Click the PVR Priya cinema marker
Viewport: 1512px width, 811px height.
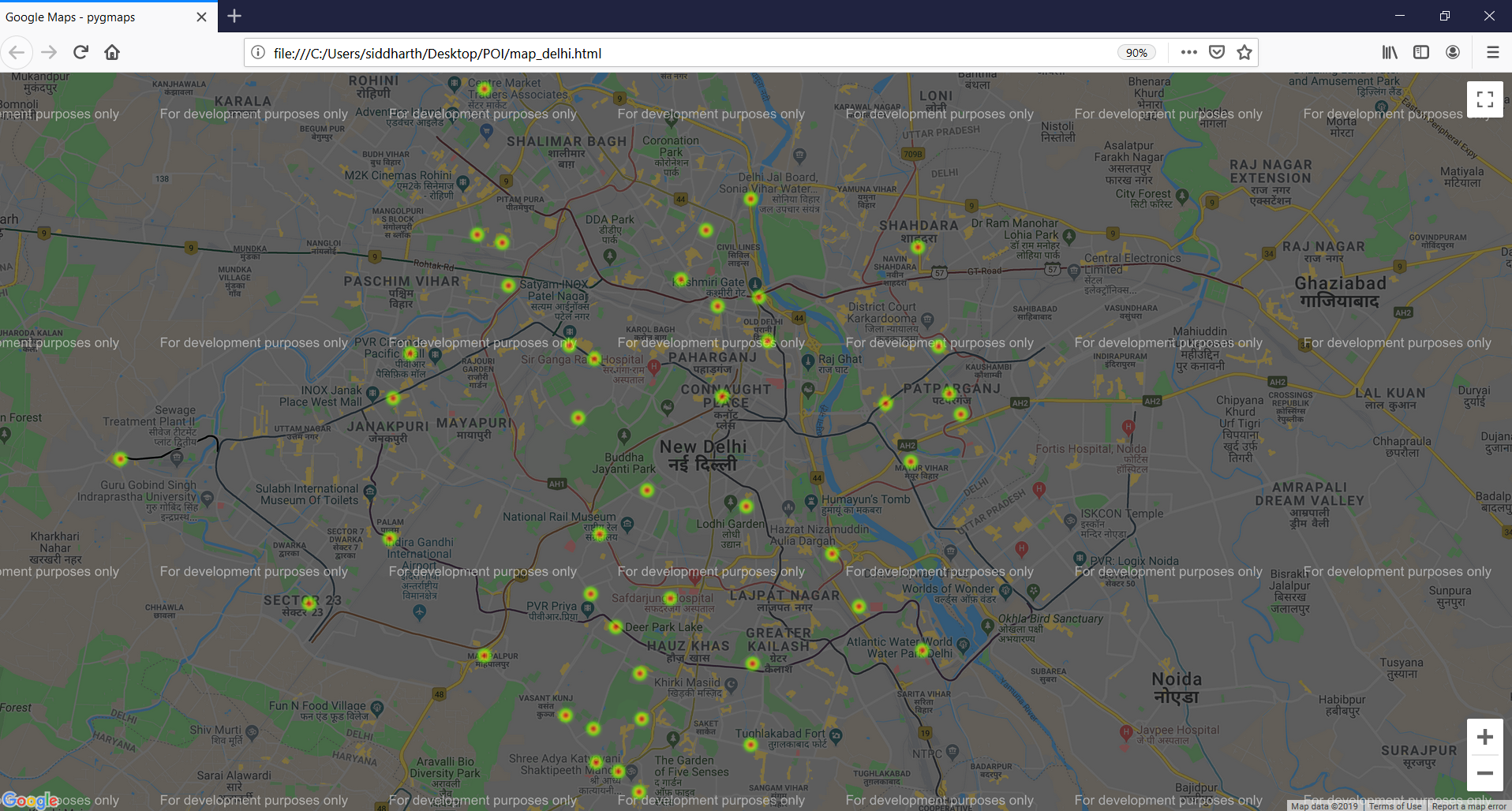588,608
